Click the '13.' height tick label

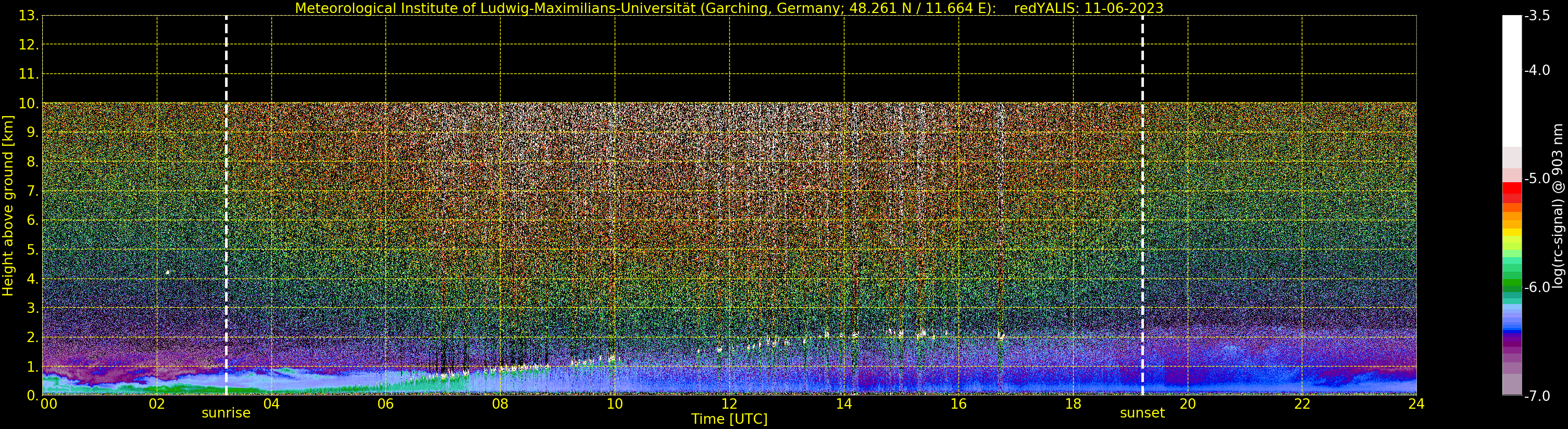click(29, 16)
